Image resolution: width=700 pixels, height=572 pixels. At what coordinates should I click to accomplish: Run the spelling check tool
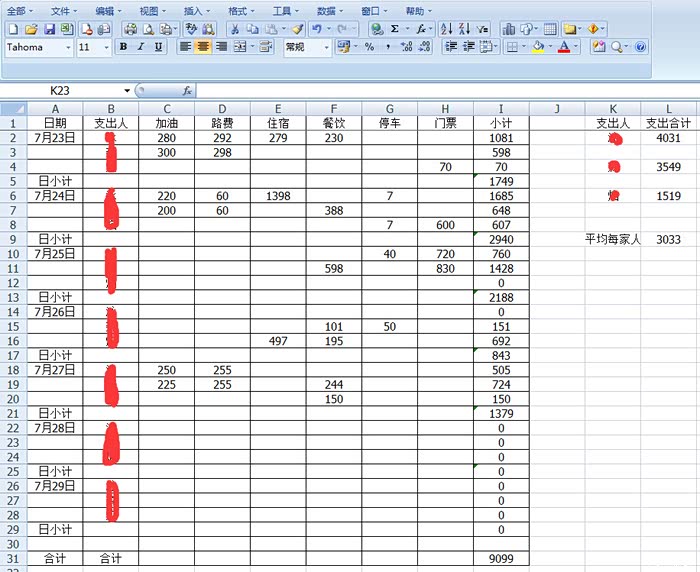point(192,29)
